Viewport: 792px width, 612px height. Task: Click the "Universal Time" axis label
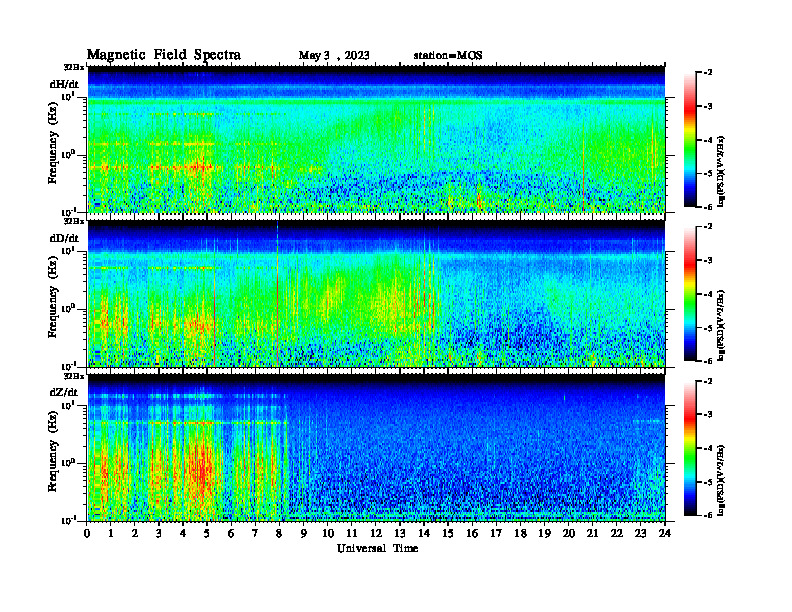coord(377,548)
